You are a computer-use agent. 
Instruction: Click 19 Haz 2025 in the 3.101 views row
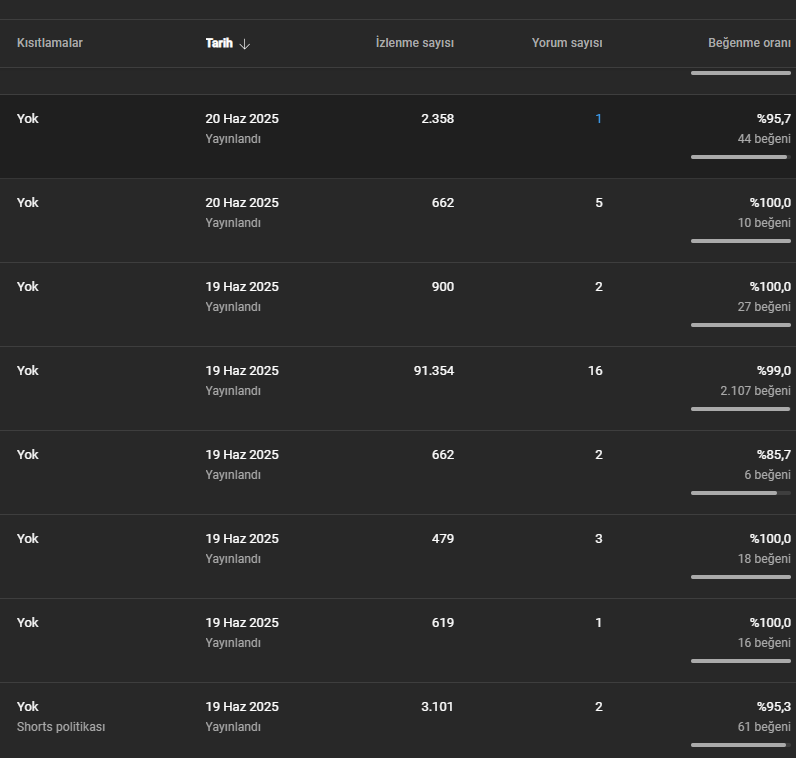point(242,707)
